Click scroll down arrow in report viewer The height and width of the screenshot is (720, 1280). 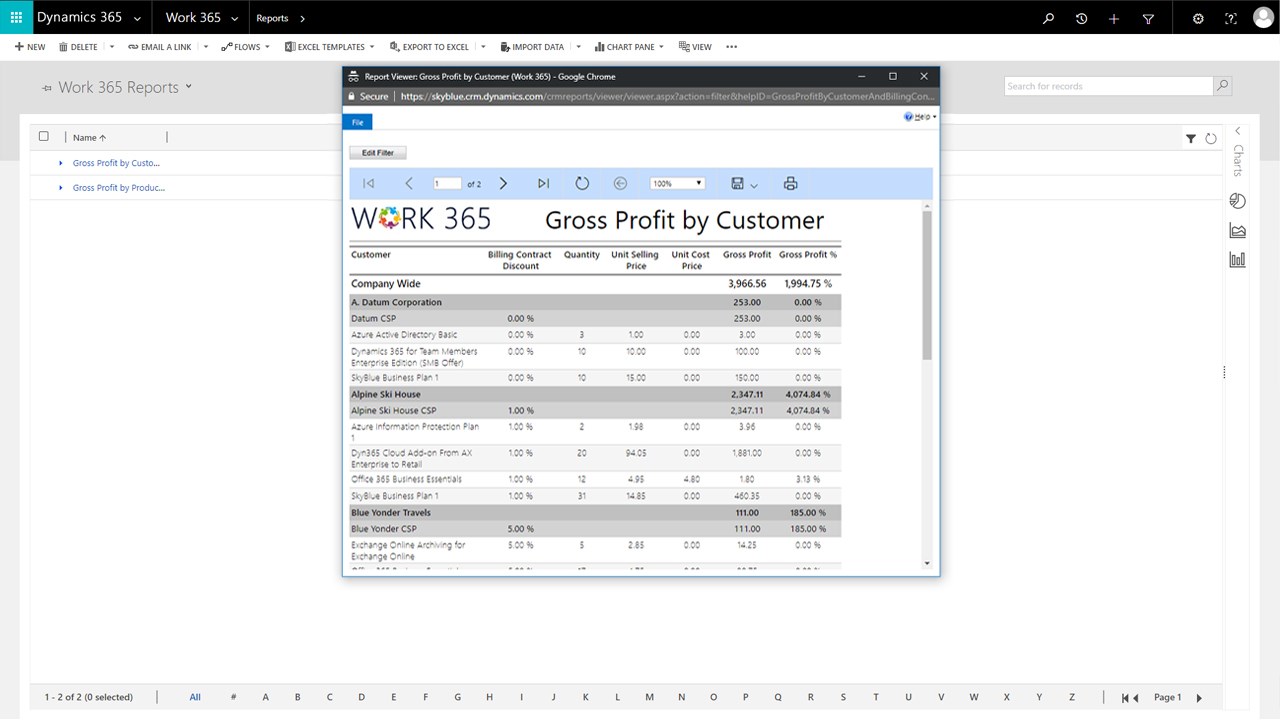pyautogui.click(x=927, y=564)
